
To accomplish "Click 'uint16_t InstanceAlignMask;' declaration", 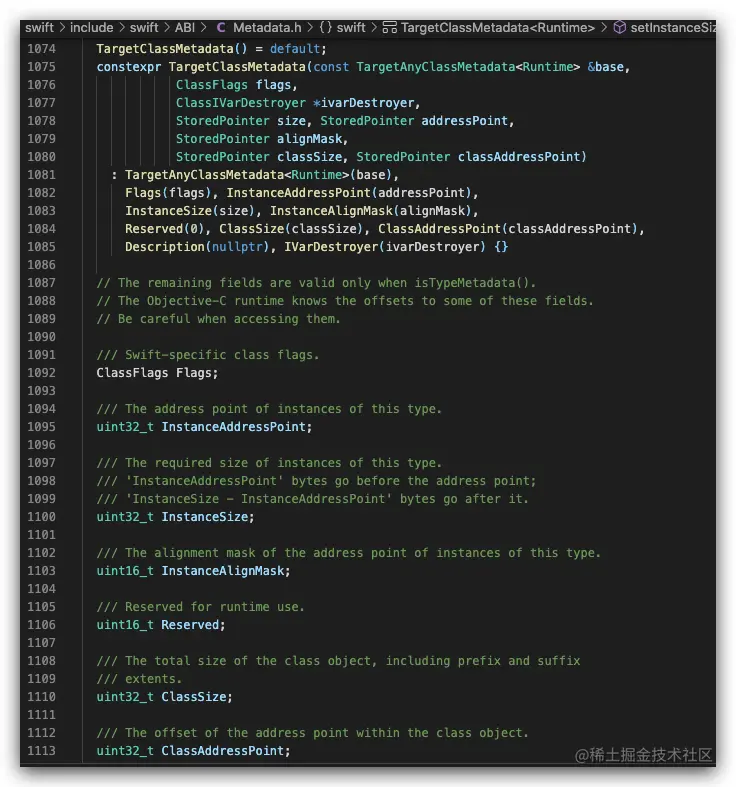I will point(193,571).
